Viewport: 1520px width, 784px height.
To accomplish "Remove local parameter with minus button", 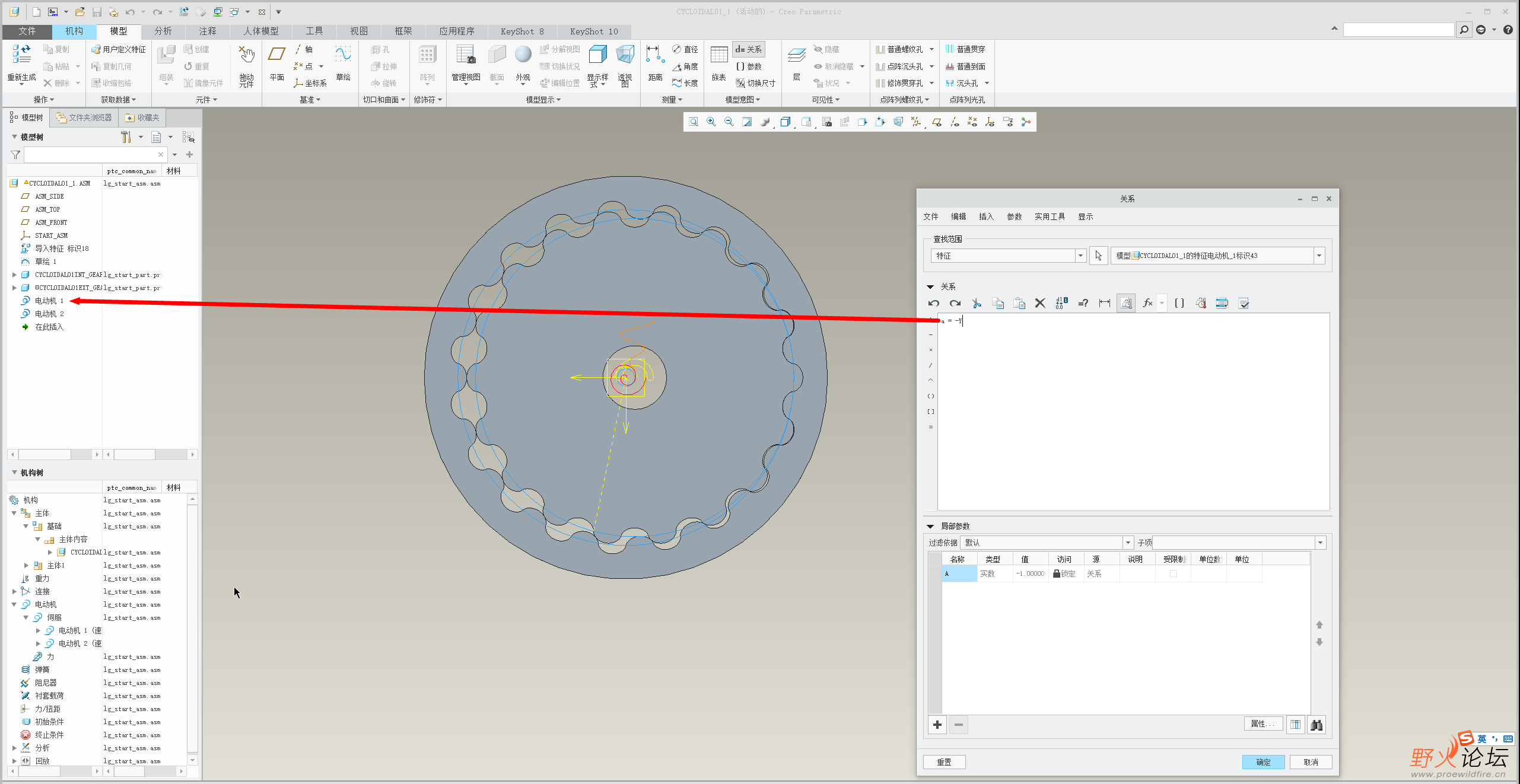I will pyautogui.click(x=959, y=725).
